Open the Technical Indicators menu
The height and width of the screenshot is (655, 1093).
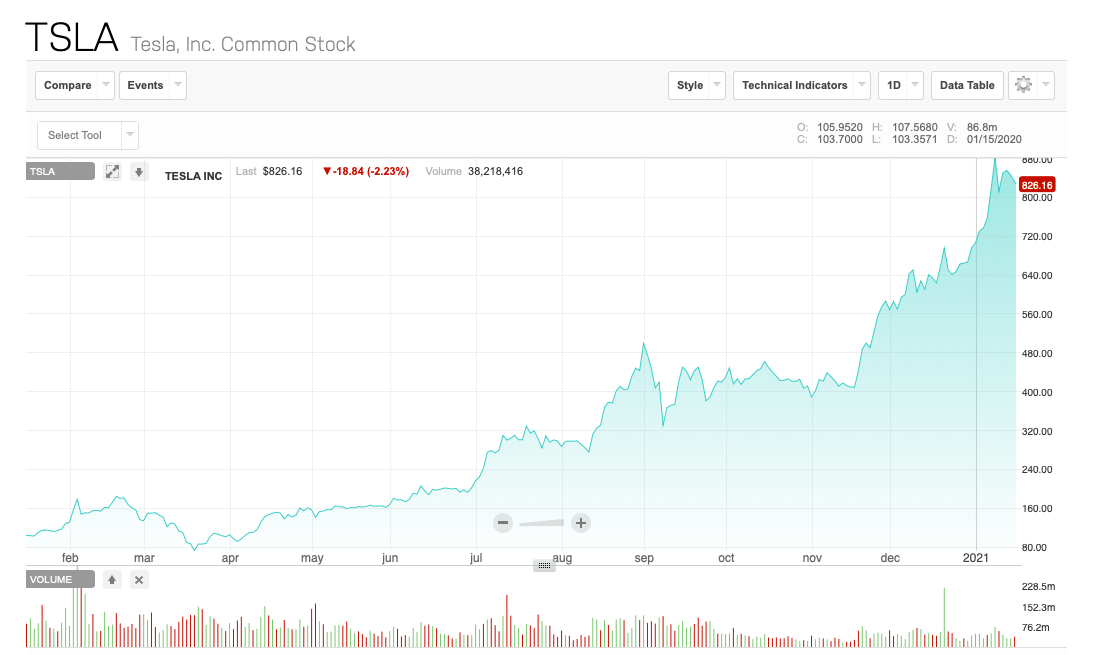pyautogui.click(x=802, y=85)
